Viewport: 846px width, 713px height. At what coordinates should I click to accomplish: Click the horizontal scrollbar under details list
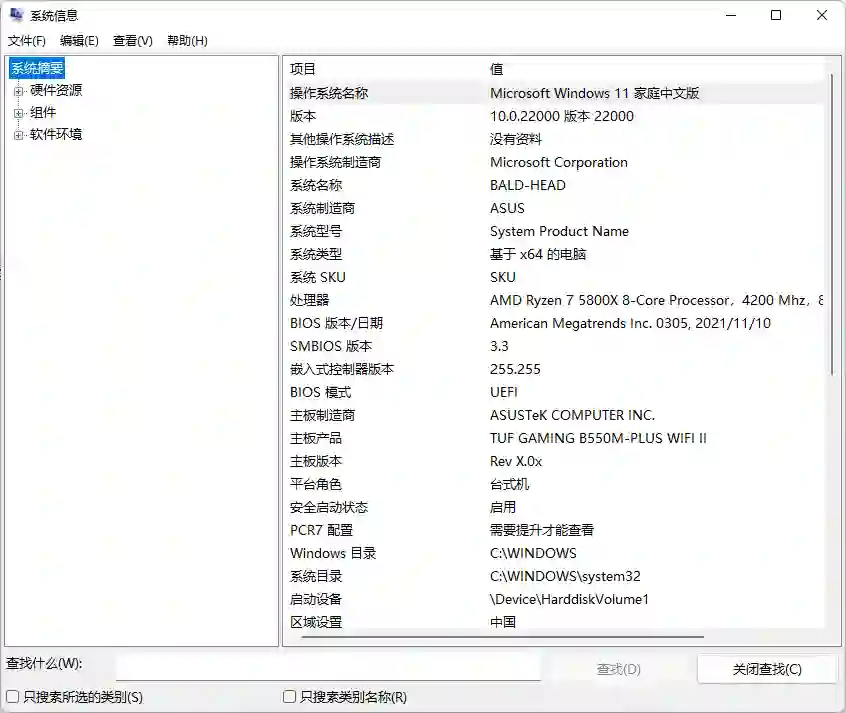tap(502, 636)
